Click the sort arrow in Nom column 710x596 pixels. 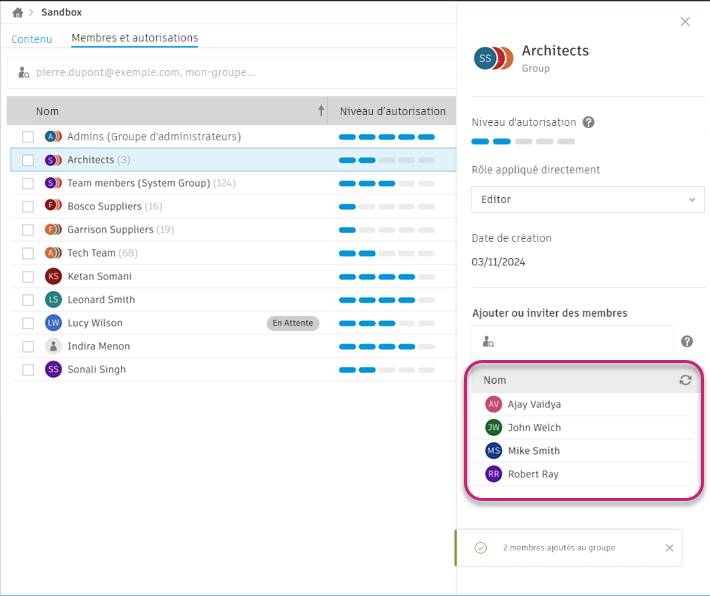(x=321, y=111)
